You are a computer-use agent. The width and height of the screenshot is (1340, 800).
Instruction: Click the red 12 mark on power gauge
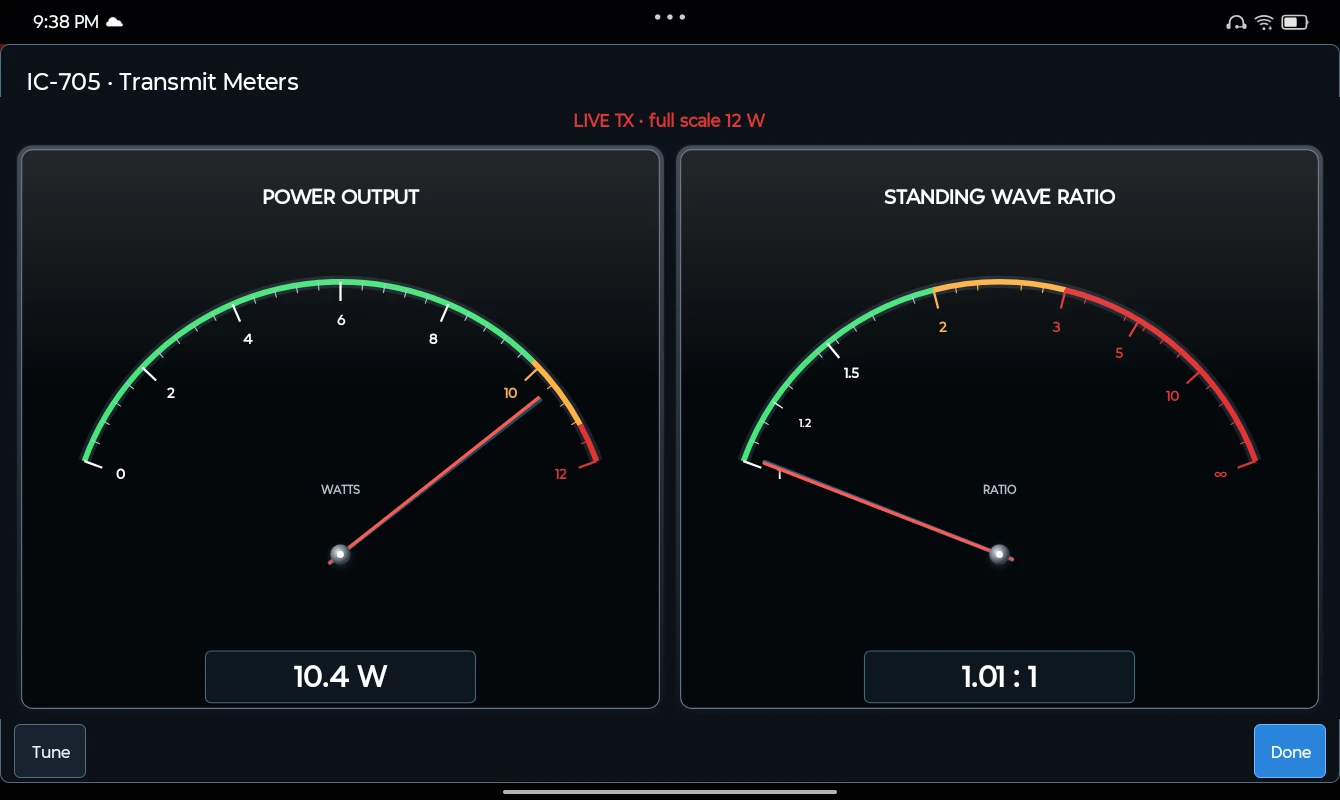561,474
